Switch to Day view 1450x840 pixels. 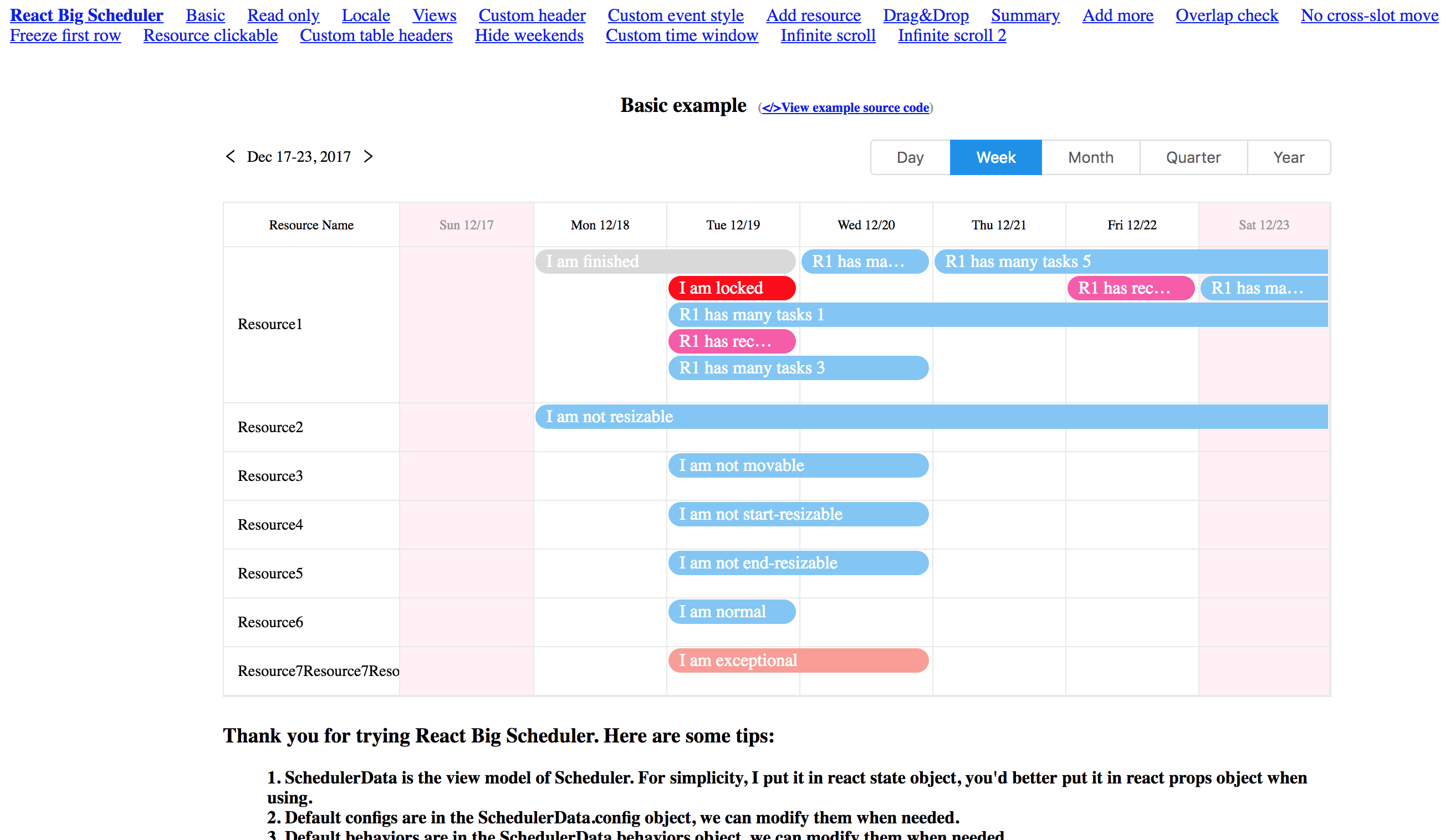coord(910,157)
